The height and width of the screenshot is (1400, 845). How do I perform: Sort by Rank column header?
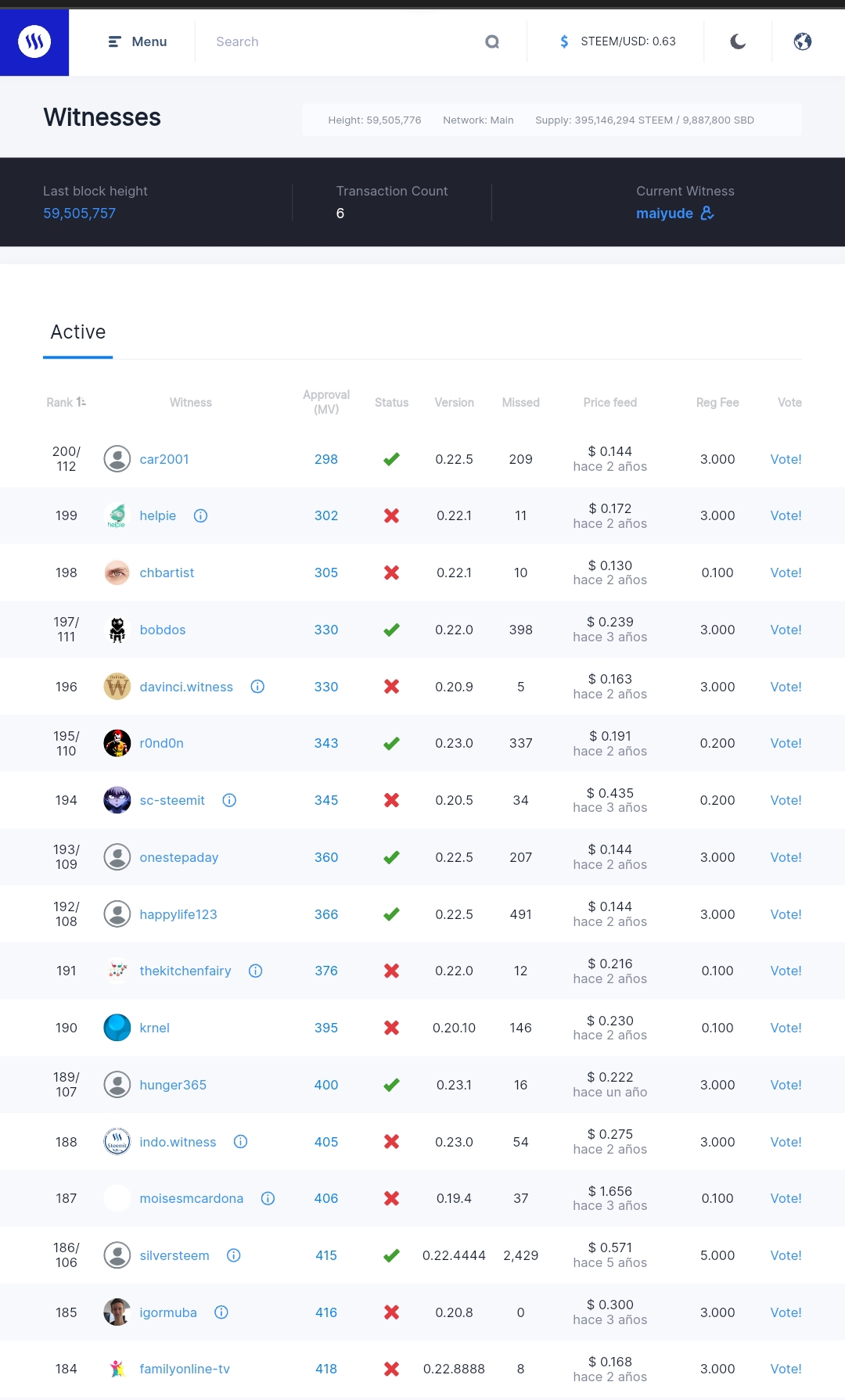click(66, 402)
